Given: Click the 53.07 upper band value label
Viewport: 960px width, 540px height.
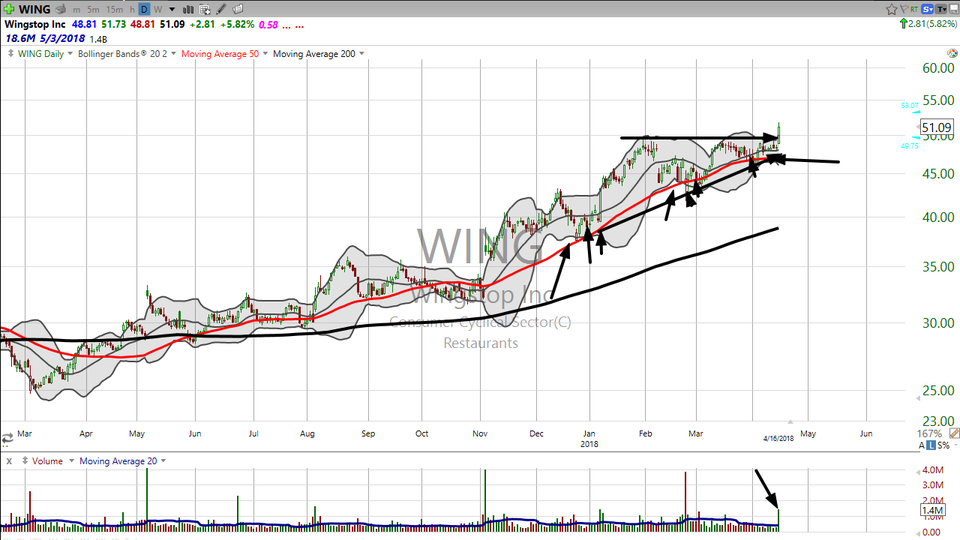Looking at the screenshot, I should pyautogui.click(x=909, y=106).
